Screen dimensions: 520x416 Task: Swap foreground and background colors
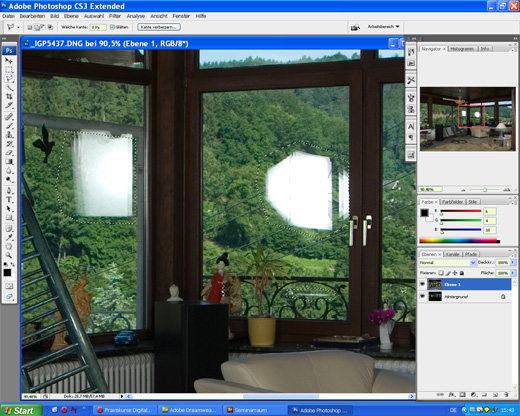13,264
